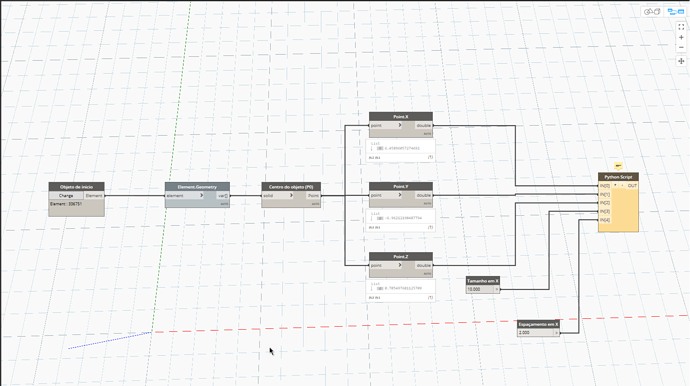The width and height of the screenshot is (690, 386).
Task: Click the Change button on Objeto de início
Action: 66,195
